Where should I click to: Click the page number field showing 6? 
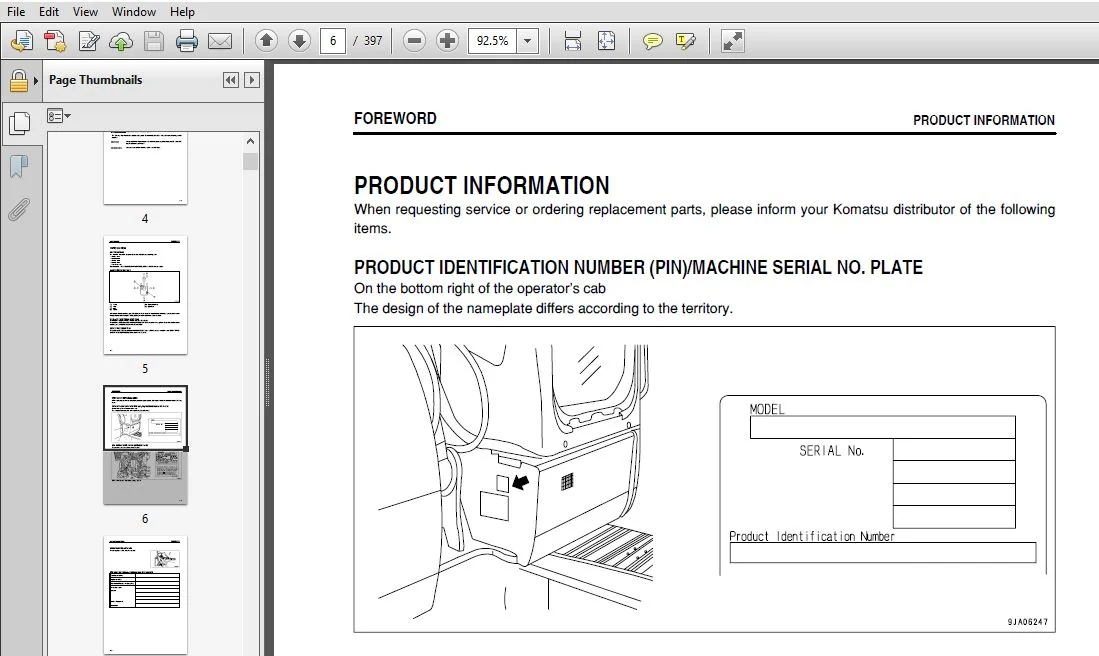pos(332,41)
